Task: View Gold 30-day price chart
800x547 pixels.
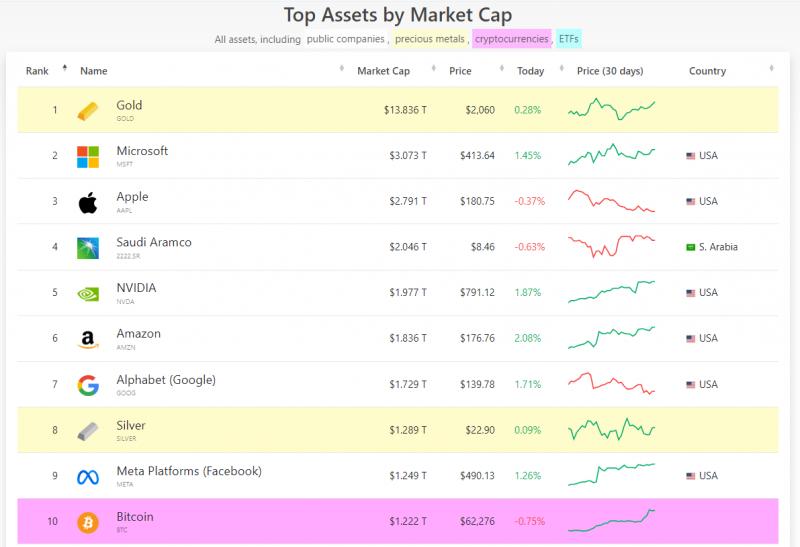Action: click(611, 109)
